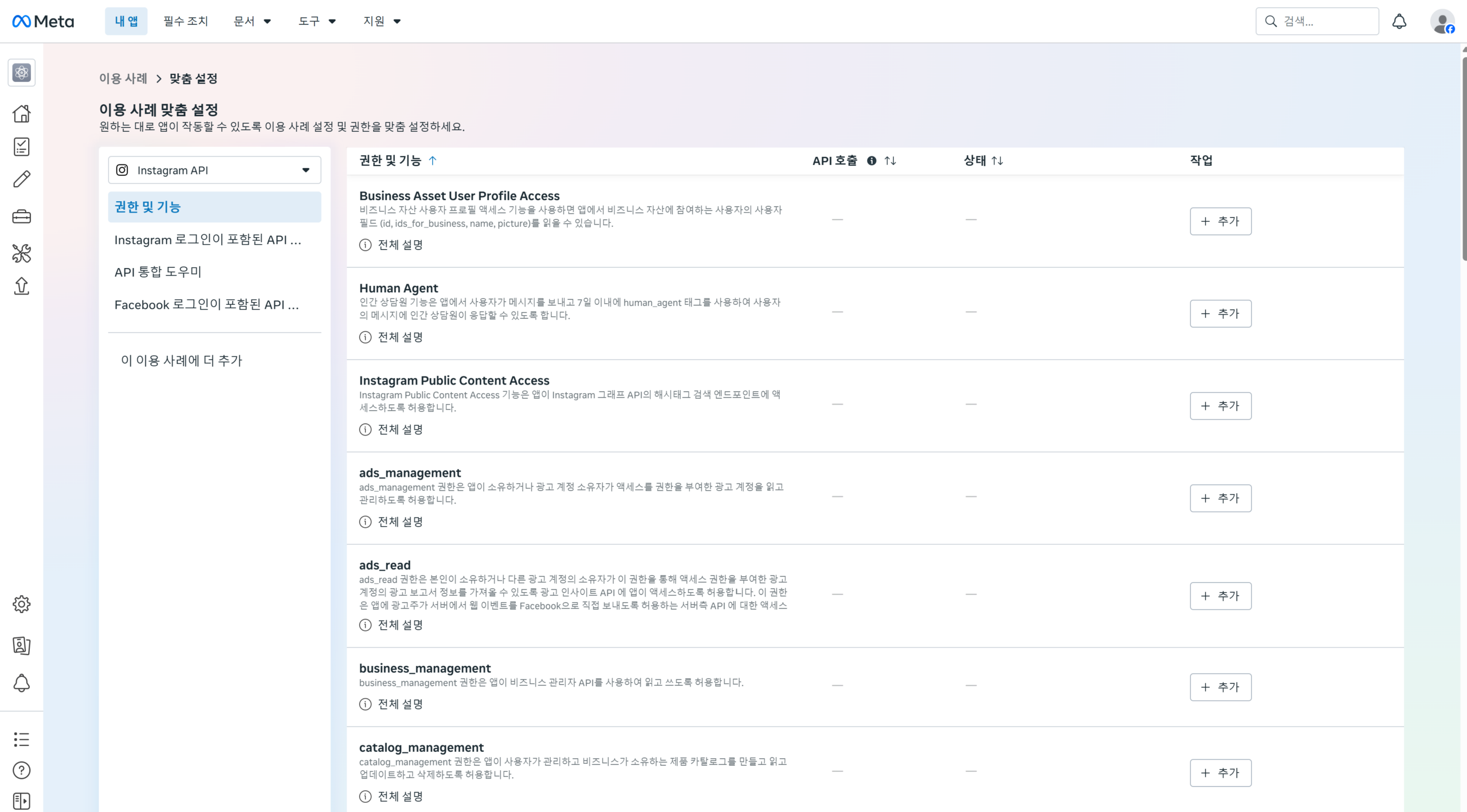This screenshot has width=1467, height=812.
Task: Click the Meta logo
Action: pyautogui.click(x=43, y=21)
